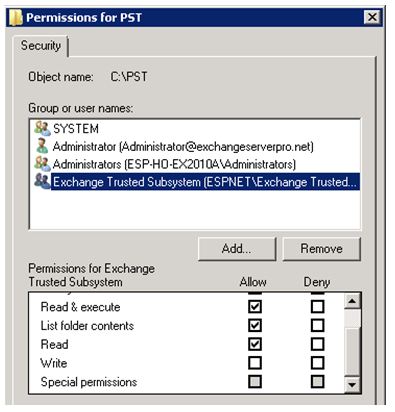395x412 pixels.
Task: Click the permissions list scroll-up arrow
Action: pos(352,302)
